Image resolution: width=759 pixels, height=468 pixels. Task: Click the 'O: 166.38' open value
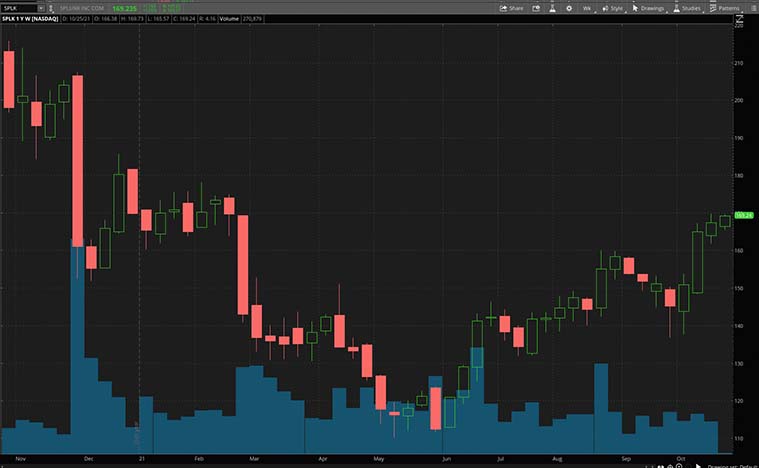tap(106, 19)
